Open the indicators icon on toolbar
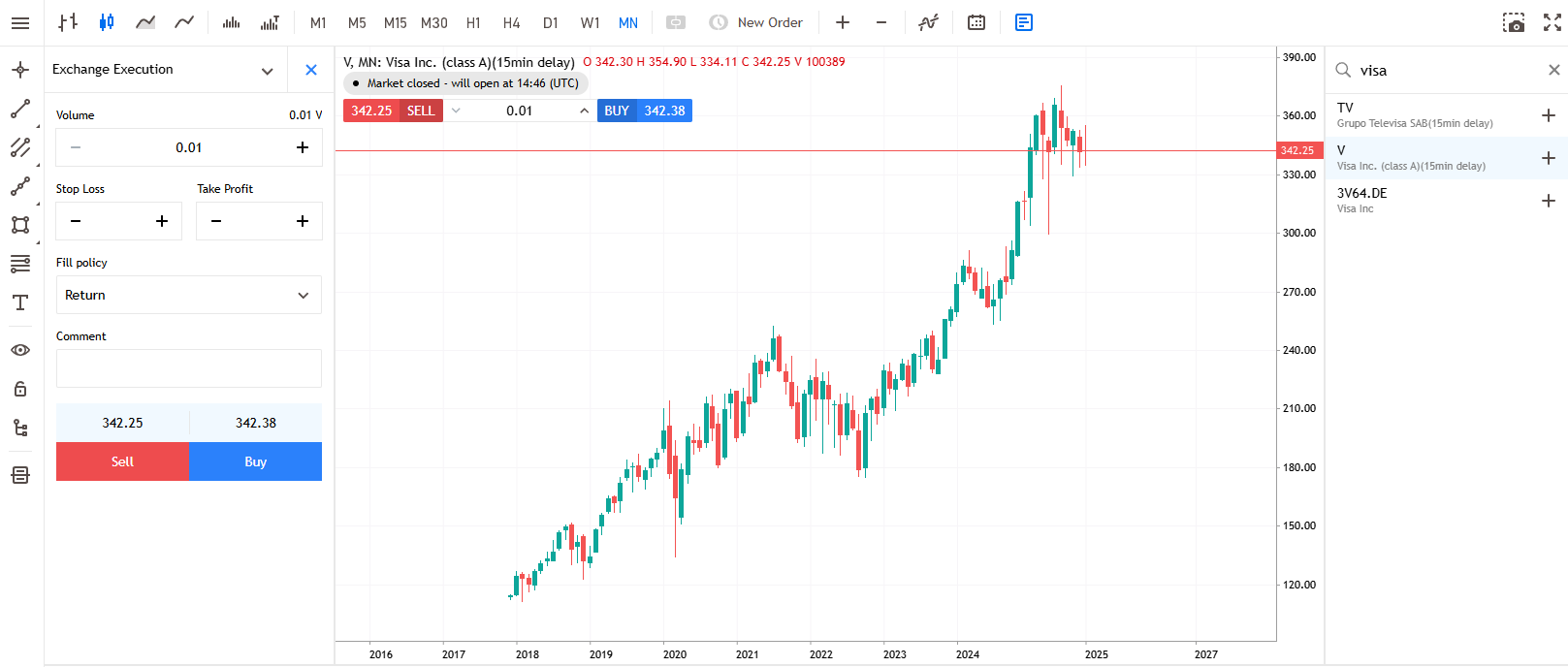 point(928,22)
